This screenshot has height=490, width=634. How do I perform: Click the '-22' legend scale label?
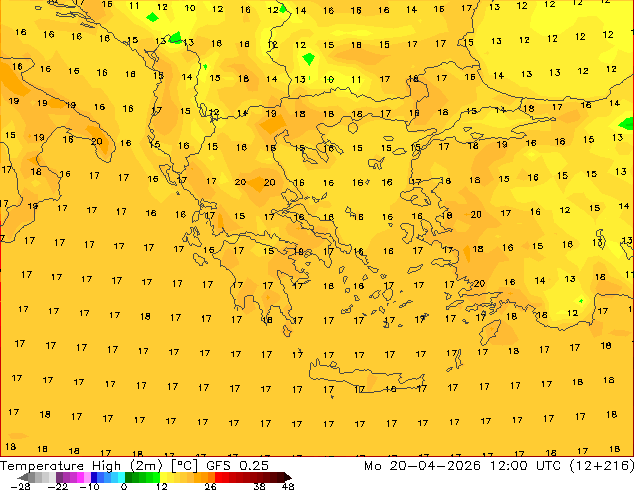click(57, 486)
